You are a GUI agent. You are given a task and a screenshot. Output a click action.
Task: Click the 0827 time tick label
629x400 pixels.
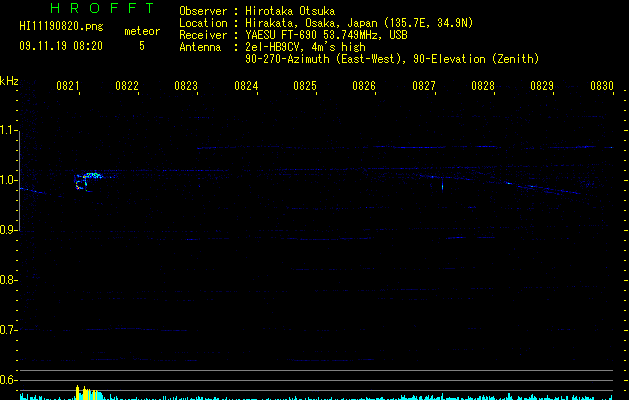[424, 85]
